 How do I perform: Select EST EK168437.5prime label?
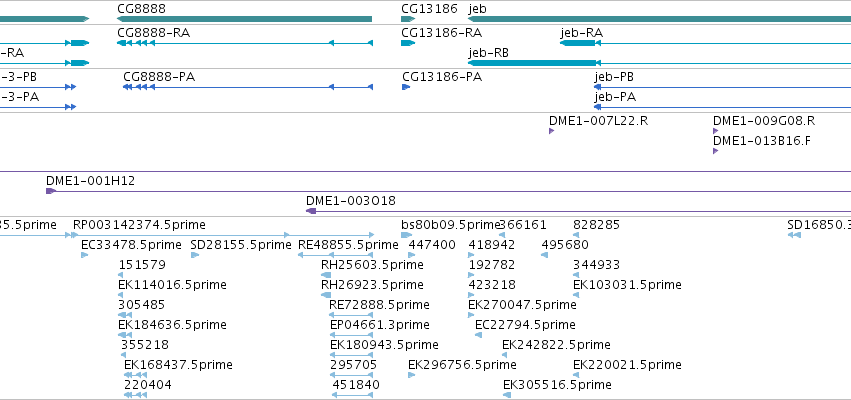click(178, 365)
